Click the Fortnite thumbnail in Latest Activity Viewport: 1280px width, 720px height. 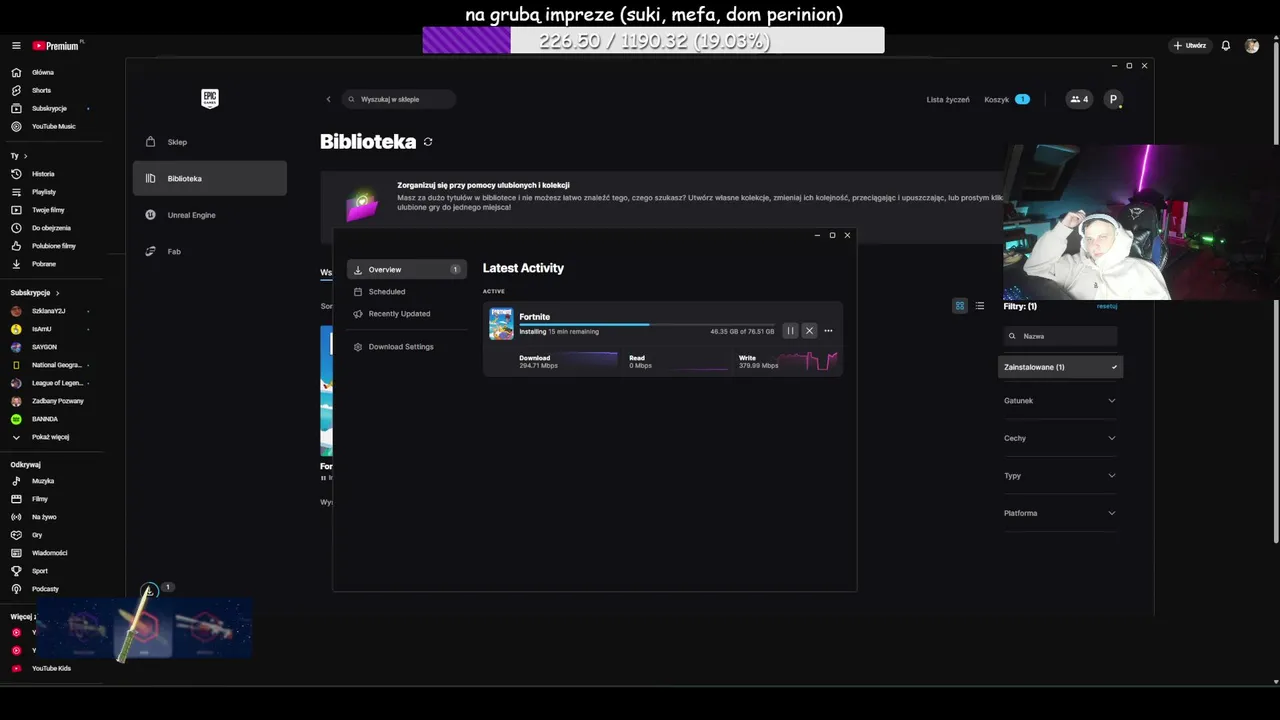click(501, 324)
